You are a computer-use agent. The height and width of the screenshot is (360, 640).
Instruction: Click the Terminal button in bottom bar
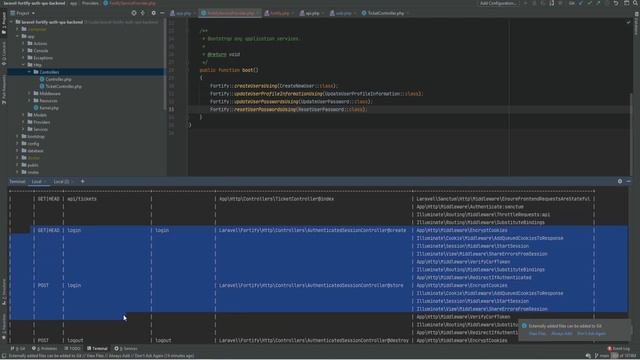(97, 349)
